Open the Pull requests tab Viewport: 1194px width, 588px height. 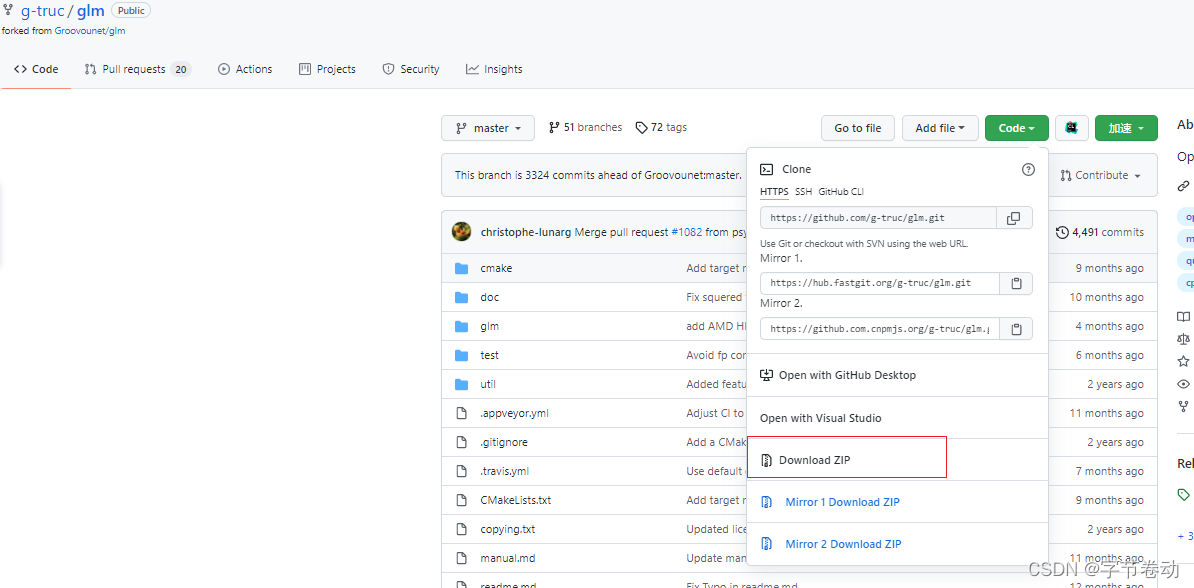[x=136, y=69]
